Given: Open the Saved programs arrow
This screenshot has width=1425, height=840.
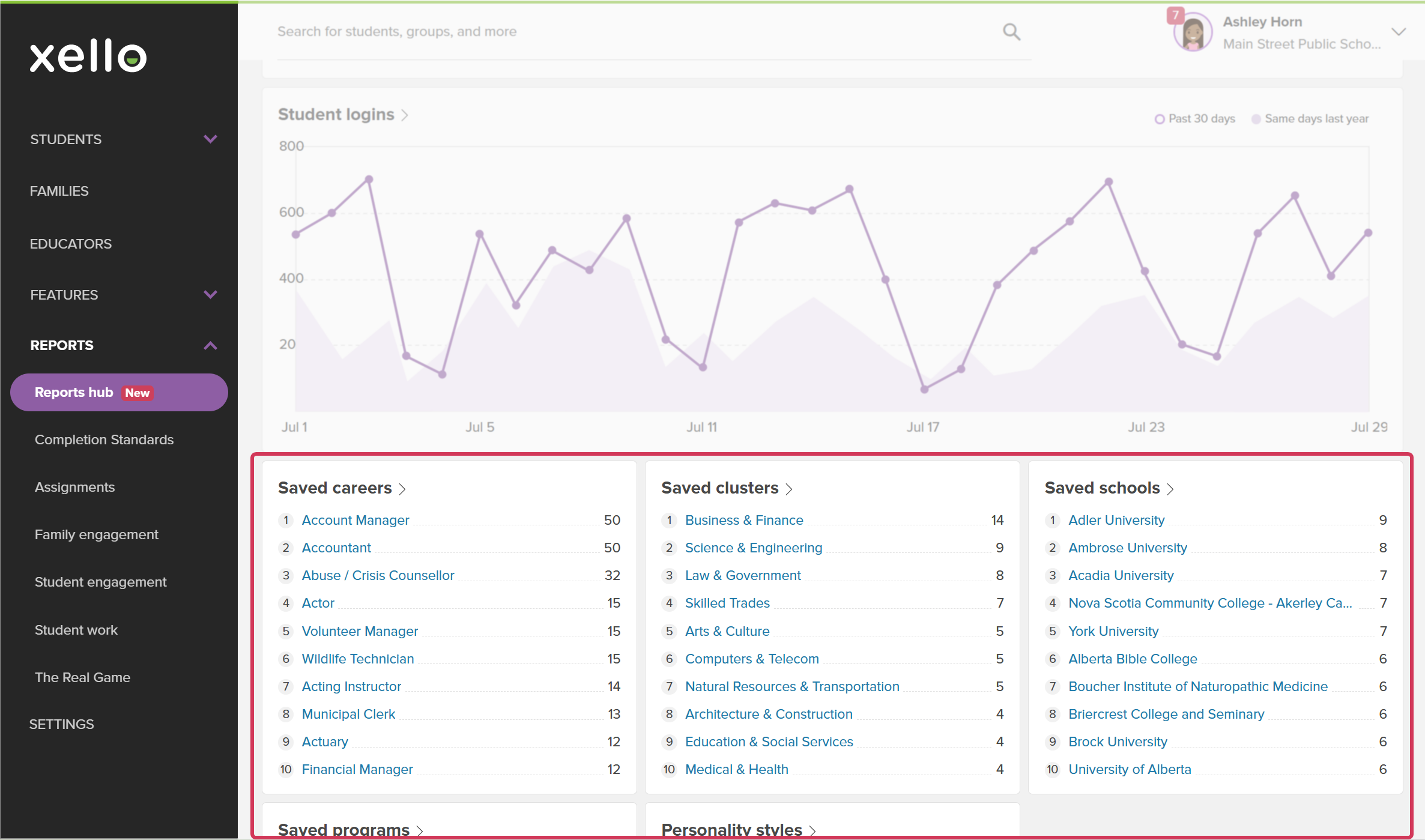Looking at the screenshot, I should [420, 831].
